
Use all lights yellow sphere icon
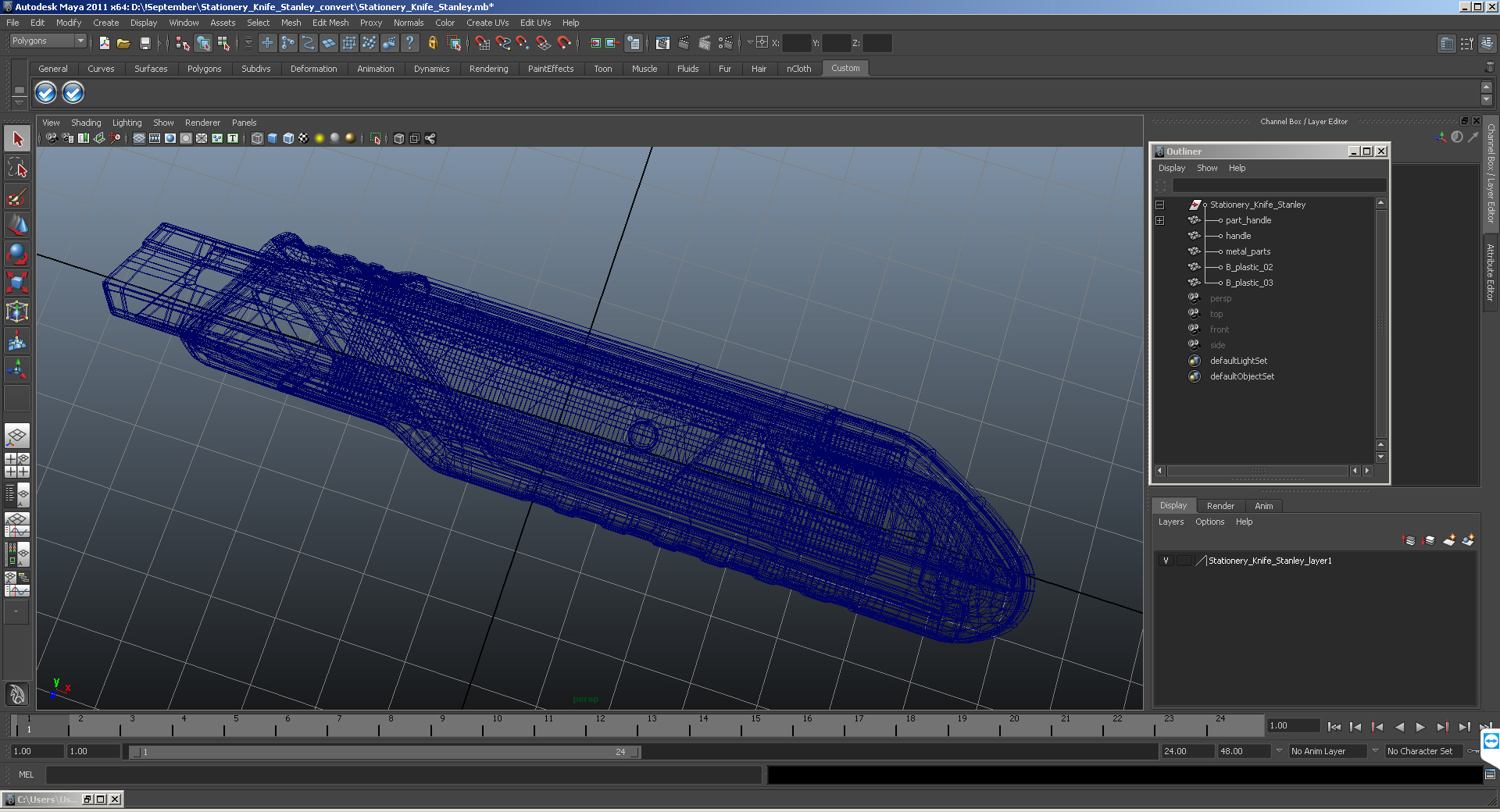coord(320,138)
